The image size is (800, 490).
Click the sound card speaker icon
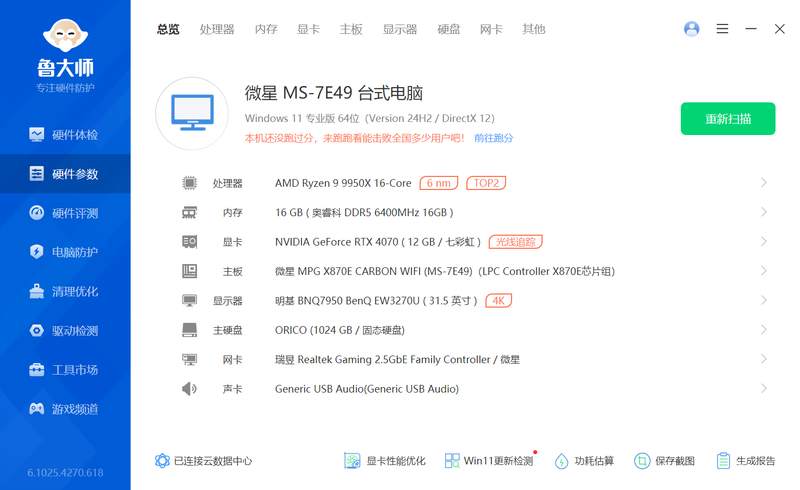(x=189, y=389)
